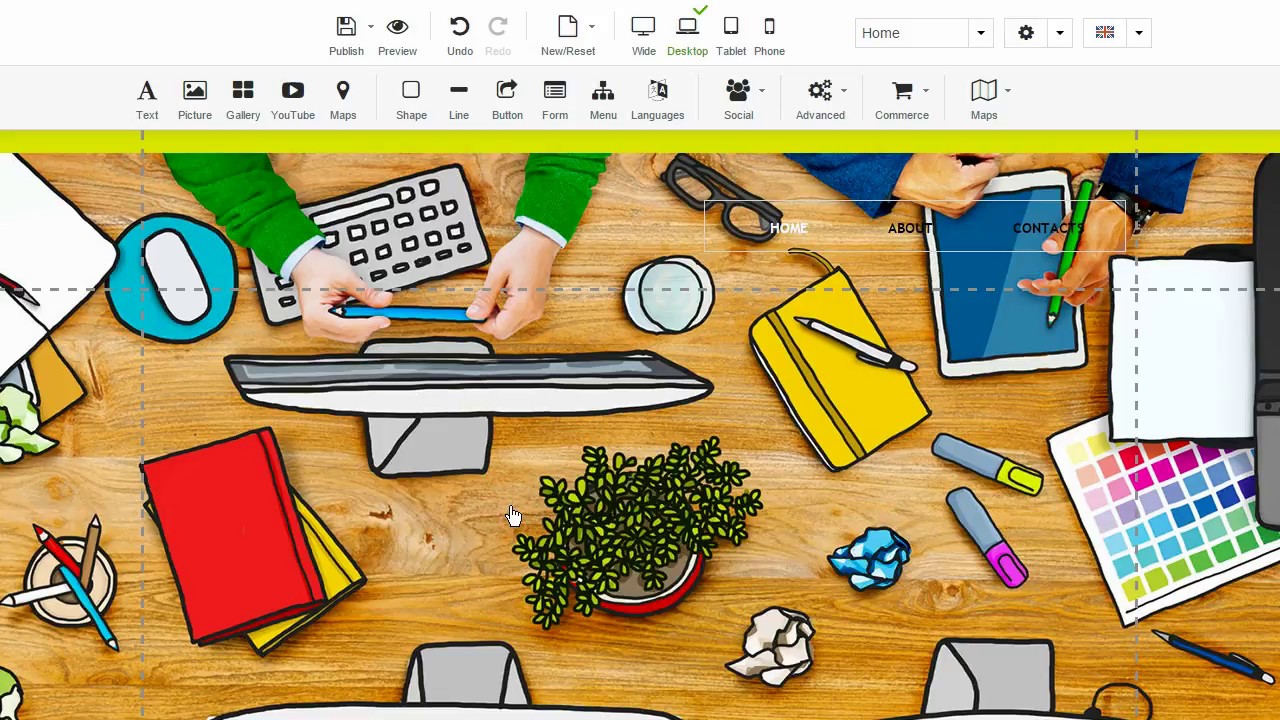Insert a Line element
1280x720 pixels.
(459, 100)
